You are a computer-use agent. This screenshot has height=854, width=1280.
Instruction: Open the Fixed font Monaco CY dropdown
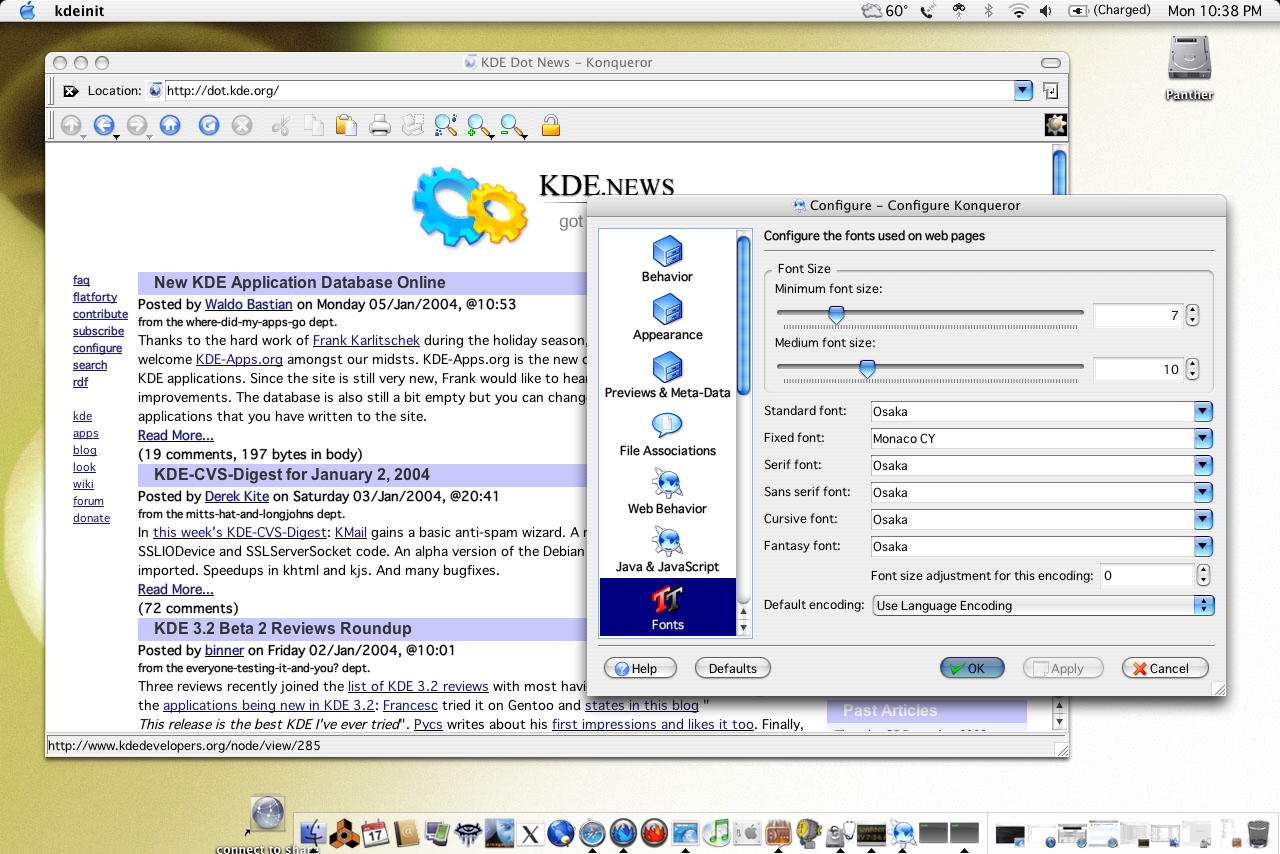(x=1041, y=438)
